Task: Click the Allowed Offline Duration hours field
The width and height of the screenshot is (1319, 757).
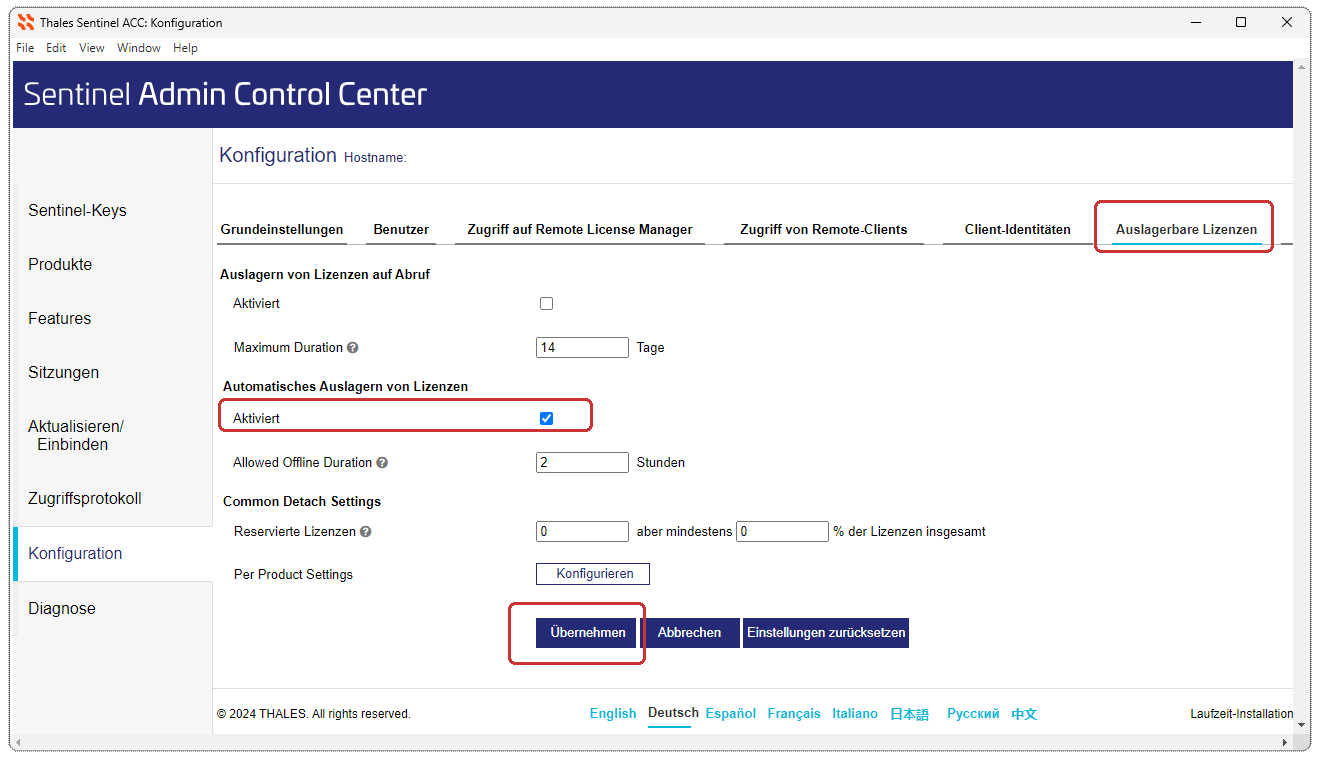Action: 582,463
